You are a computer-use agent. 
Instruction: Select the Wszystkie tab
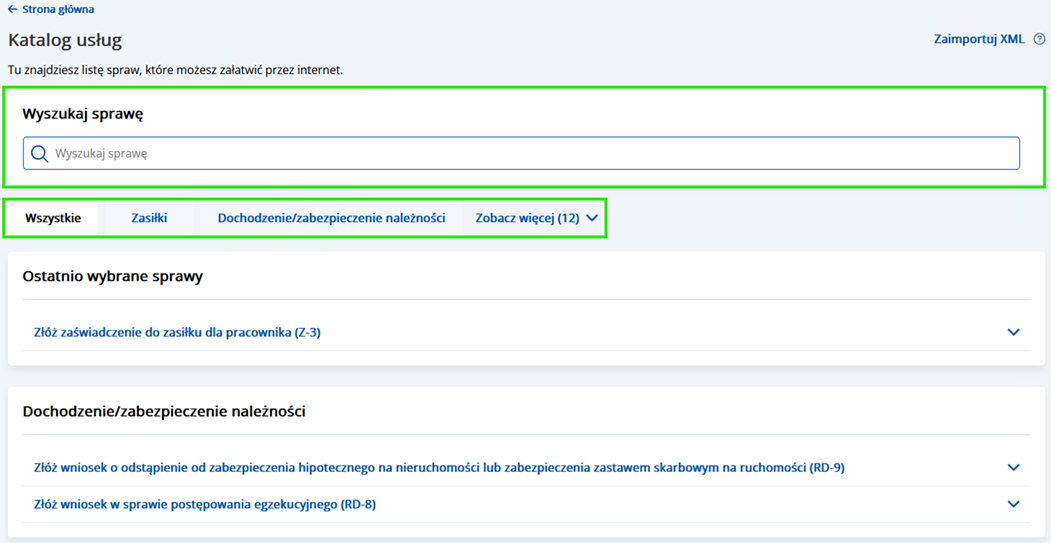[x=53, y=218]
